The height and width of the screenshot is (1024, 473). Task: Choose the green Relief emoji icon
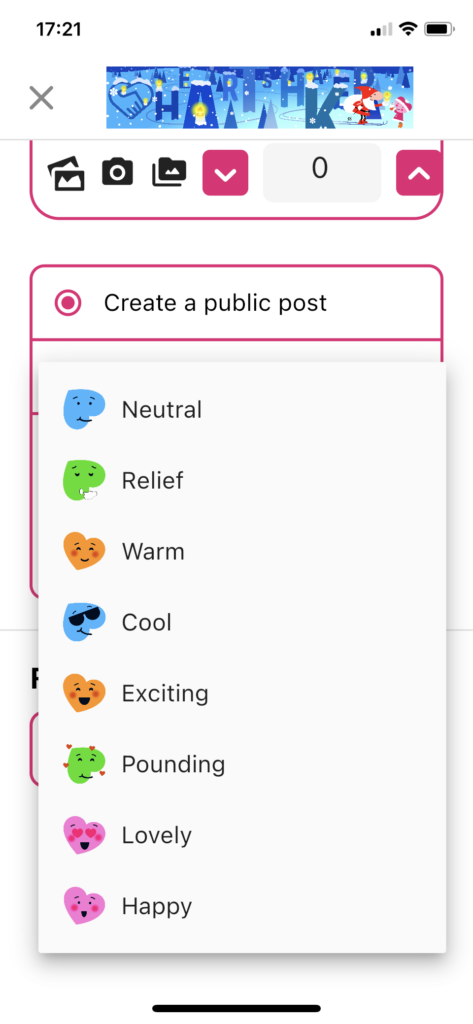click(x=84, y=481)
